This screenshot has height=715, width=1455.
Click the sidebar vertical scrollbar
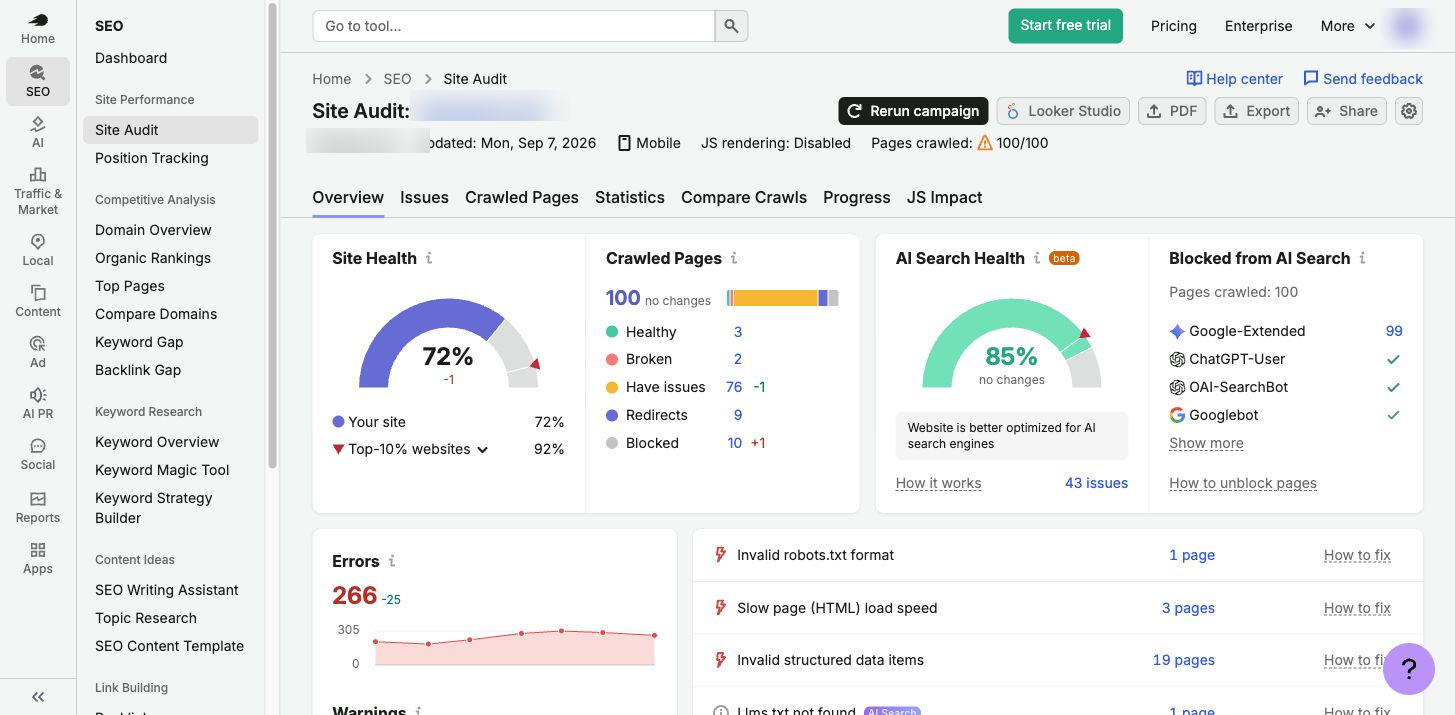pos(272,235)
